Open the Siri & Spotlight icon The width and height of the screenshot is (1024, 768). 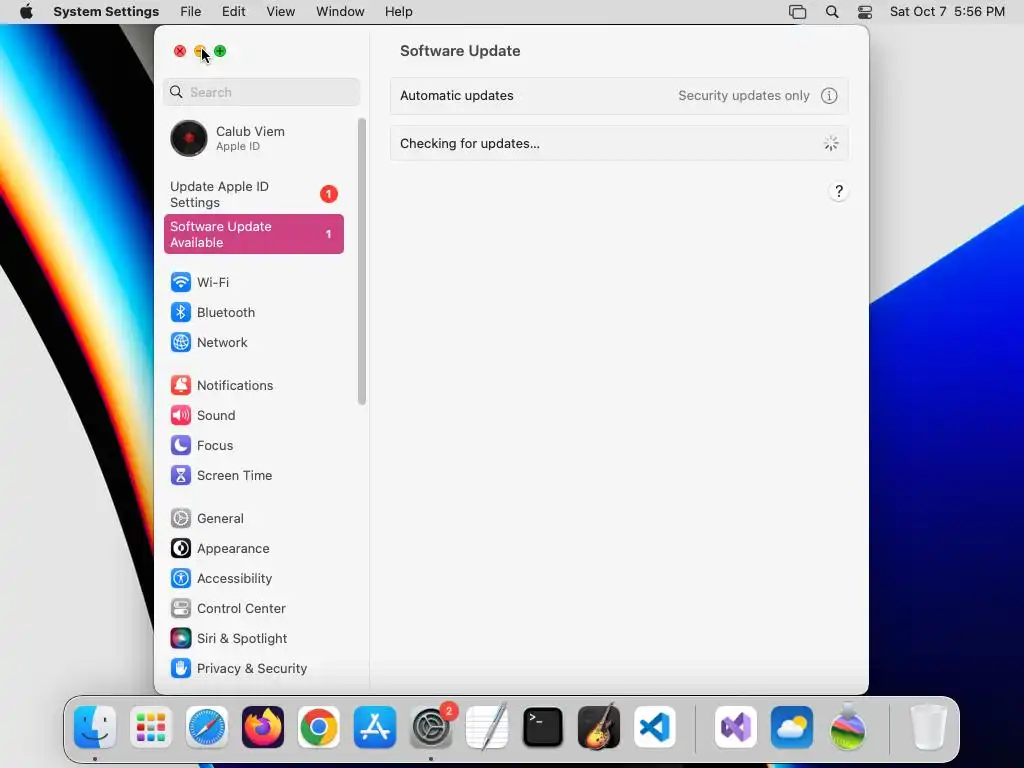pos(181,639)
